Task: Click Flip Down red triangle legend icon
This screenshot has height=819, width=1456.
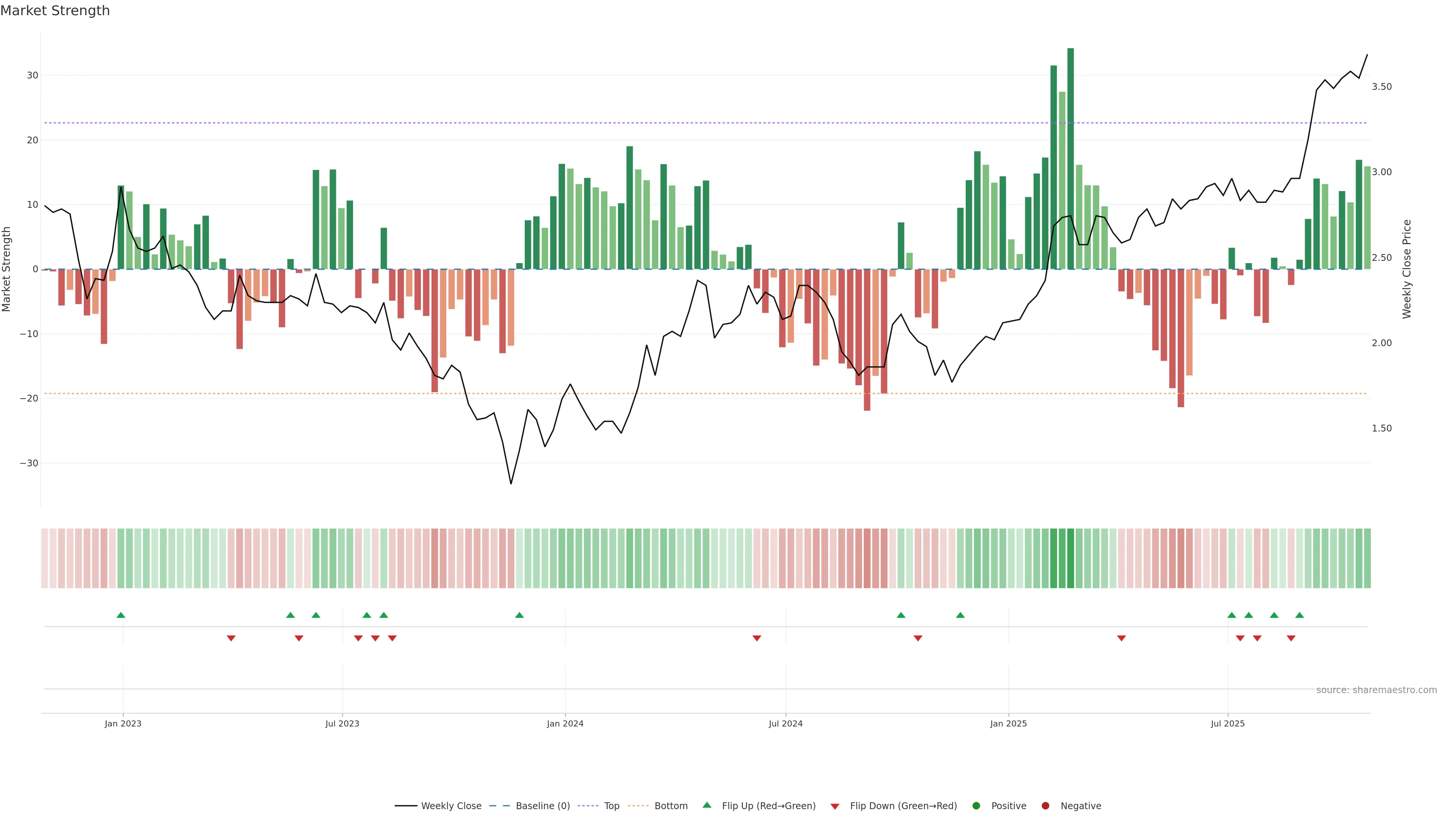Action: 835,806
